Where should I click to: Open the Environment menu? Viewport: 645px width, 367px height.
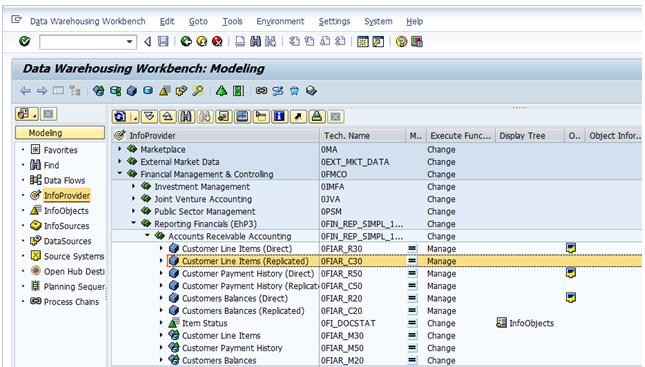coord(281,21)
